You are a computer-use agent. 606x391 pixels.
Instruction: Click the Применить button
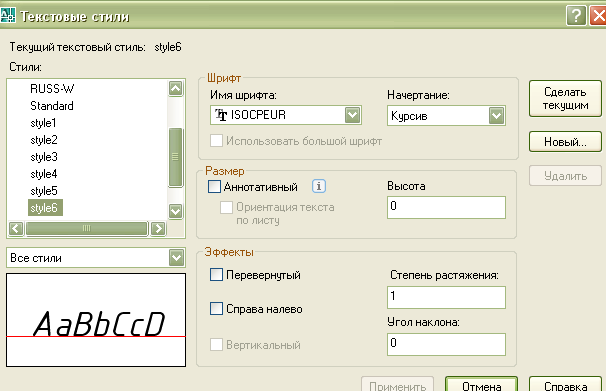[397, 385]
